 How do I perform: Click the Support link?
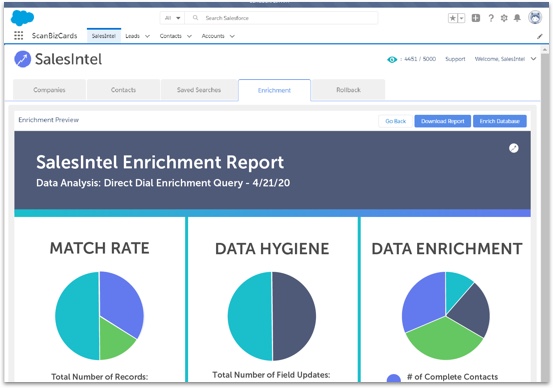(455, 59)
